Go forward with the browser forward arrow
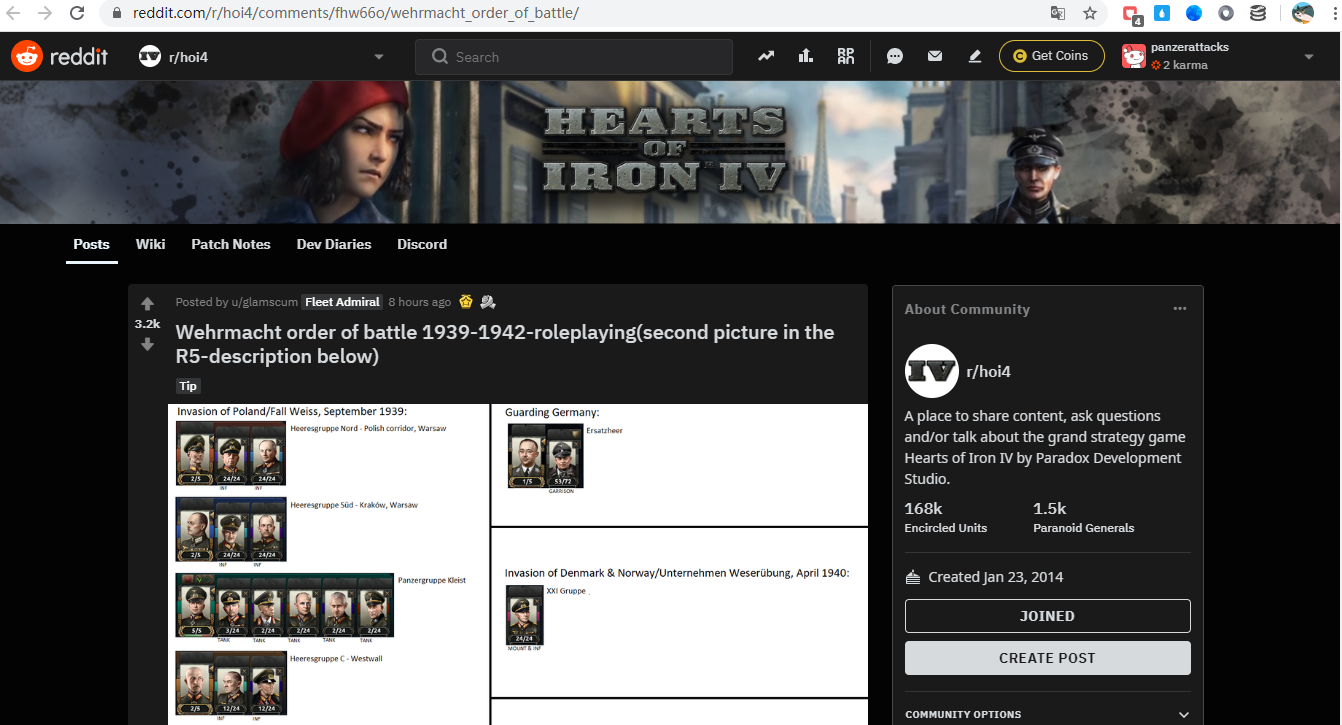The height and width of the screenshot is (725, 1342). click(44, 14)
